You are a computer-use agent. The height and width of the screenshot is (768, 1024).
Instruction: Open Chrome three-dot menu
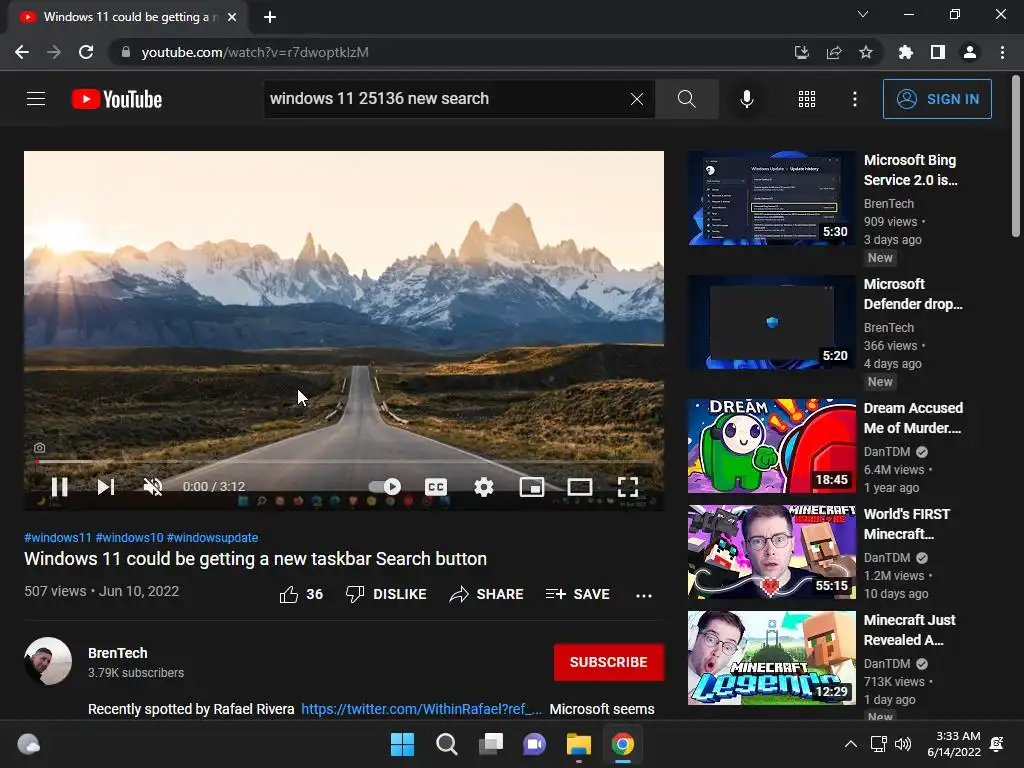click(1002, 52)
